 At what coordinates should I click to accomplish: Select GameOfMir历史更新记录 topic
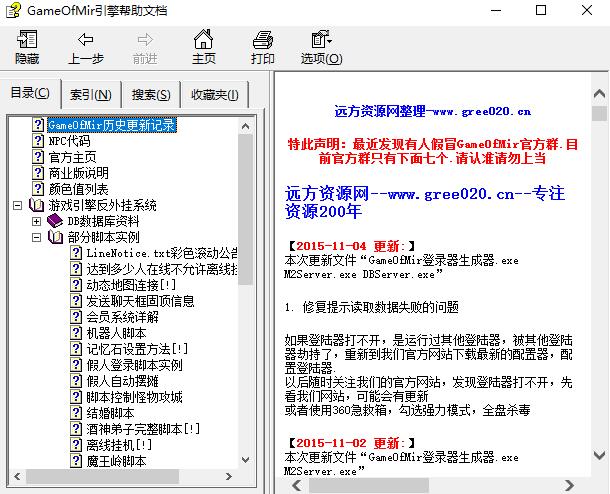pos(112,125)
